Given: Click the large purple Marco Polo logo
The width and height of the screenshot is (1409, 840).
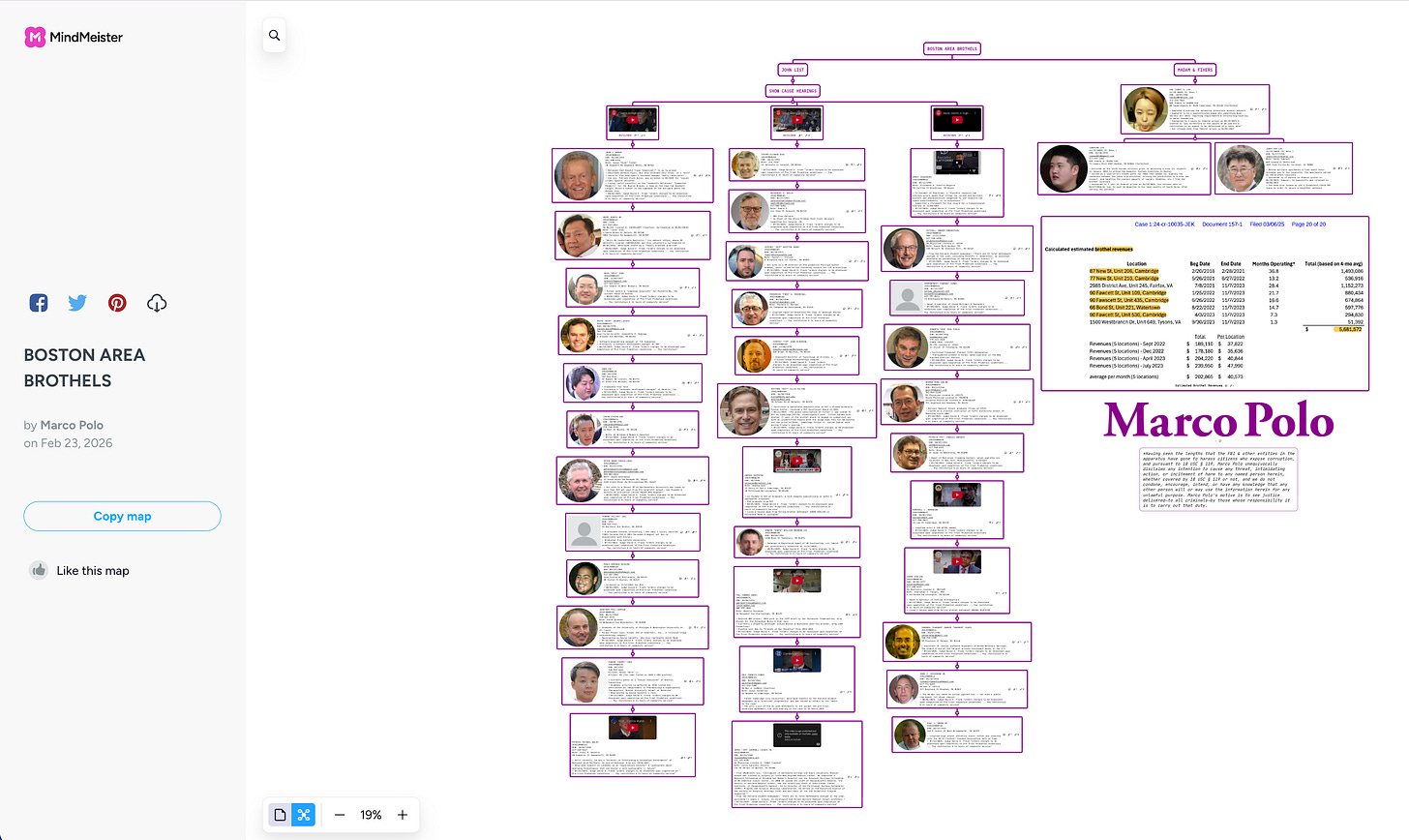Looking at the screenshot, I should pyautogui.click(x=1219, y=419).
